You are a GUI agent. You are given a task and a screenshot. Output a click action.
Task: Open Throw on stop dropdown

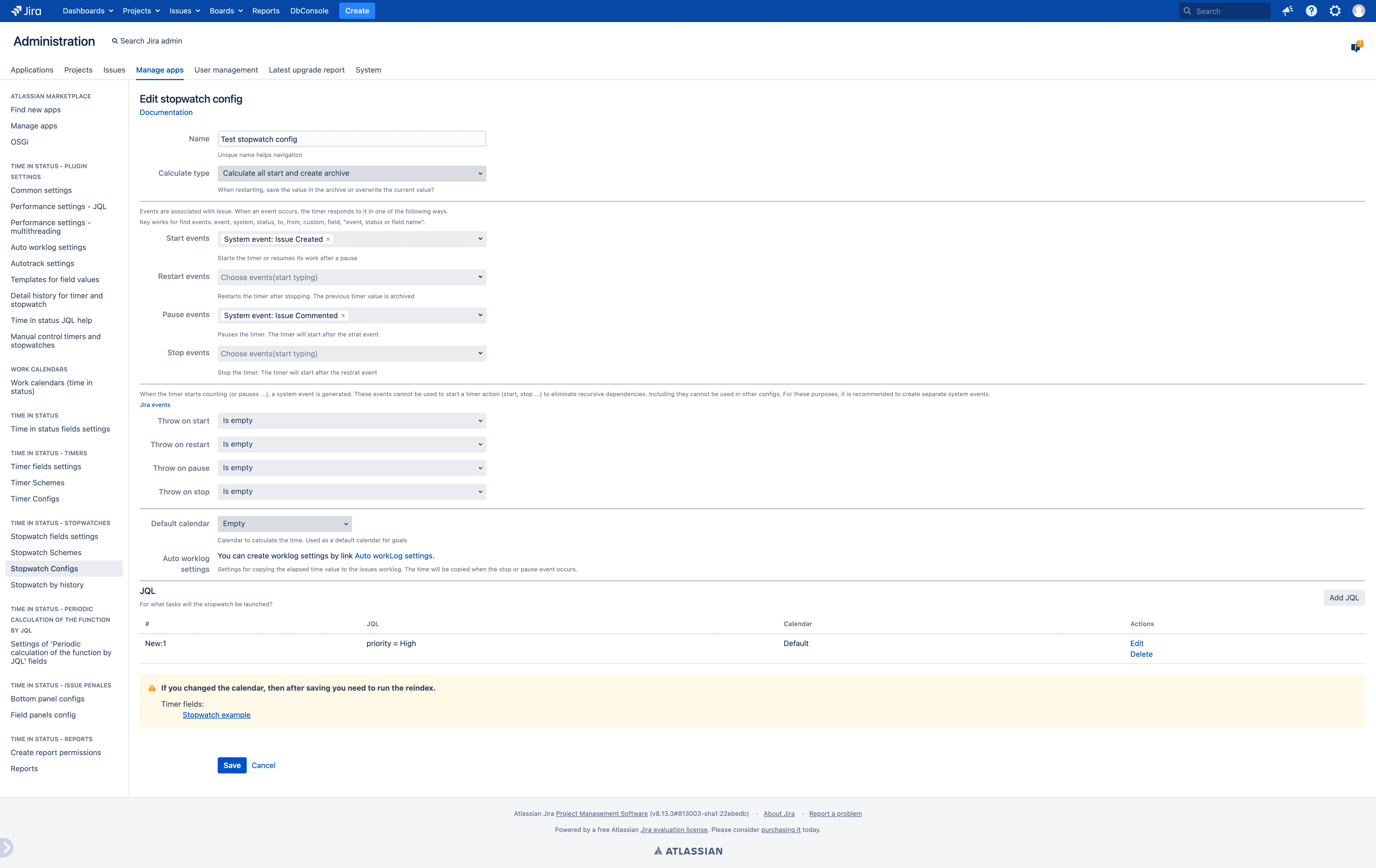pos(352,492)
